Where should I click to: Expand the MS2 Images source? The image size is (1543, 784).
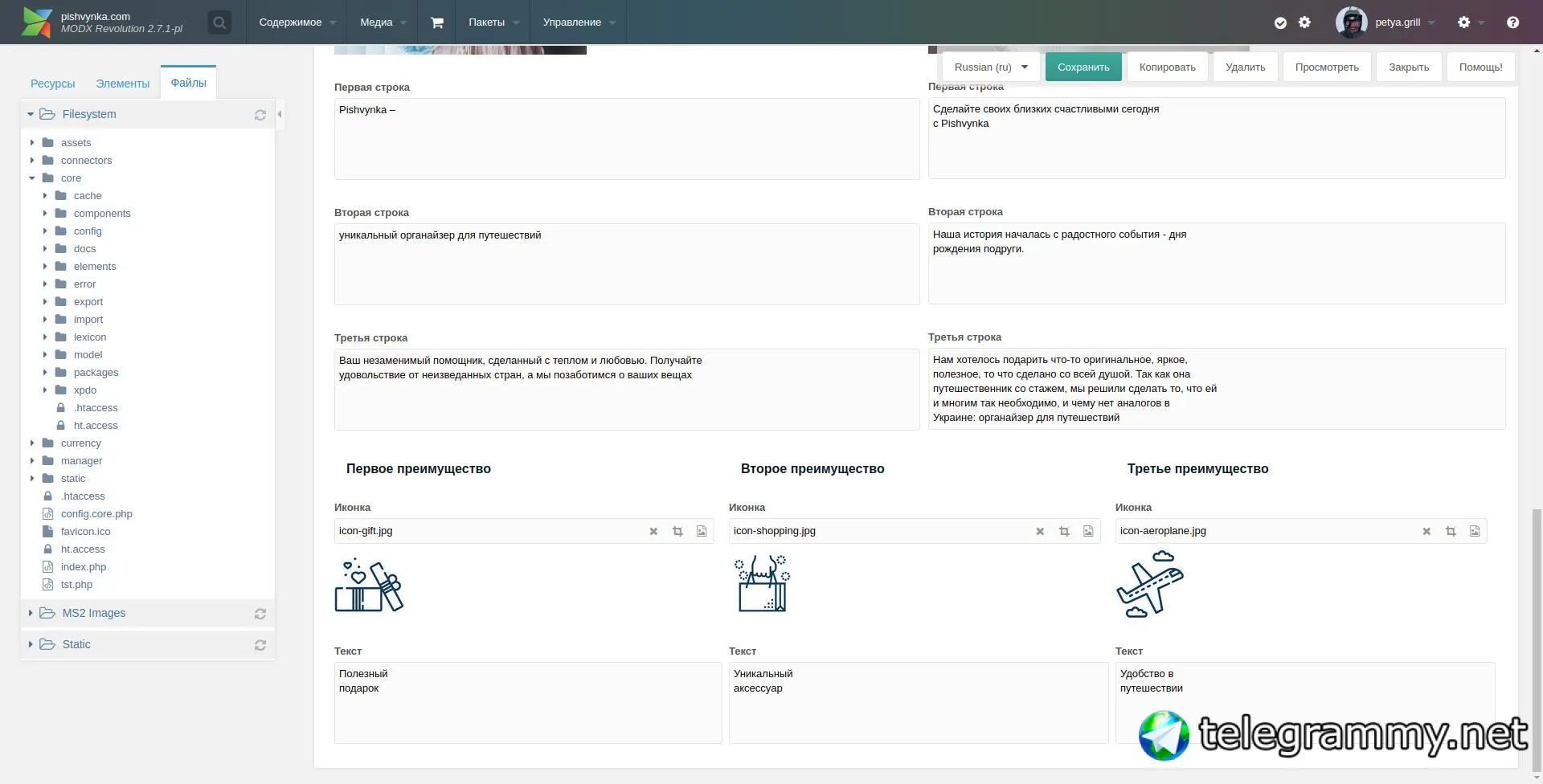click(31, 613)
